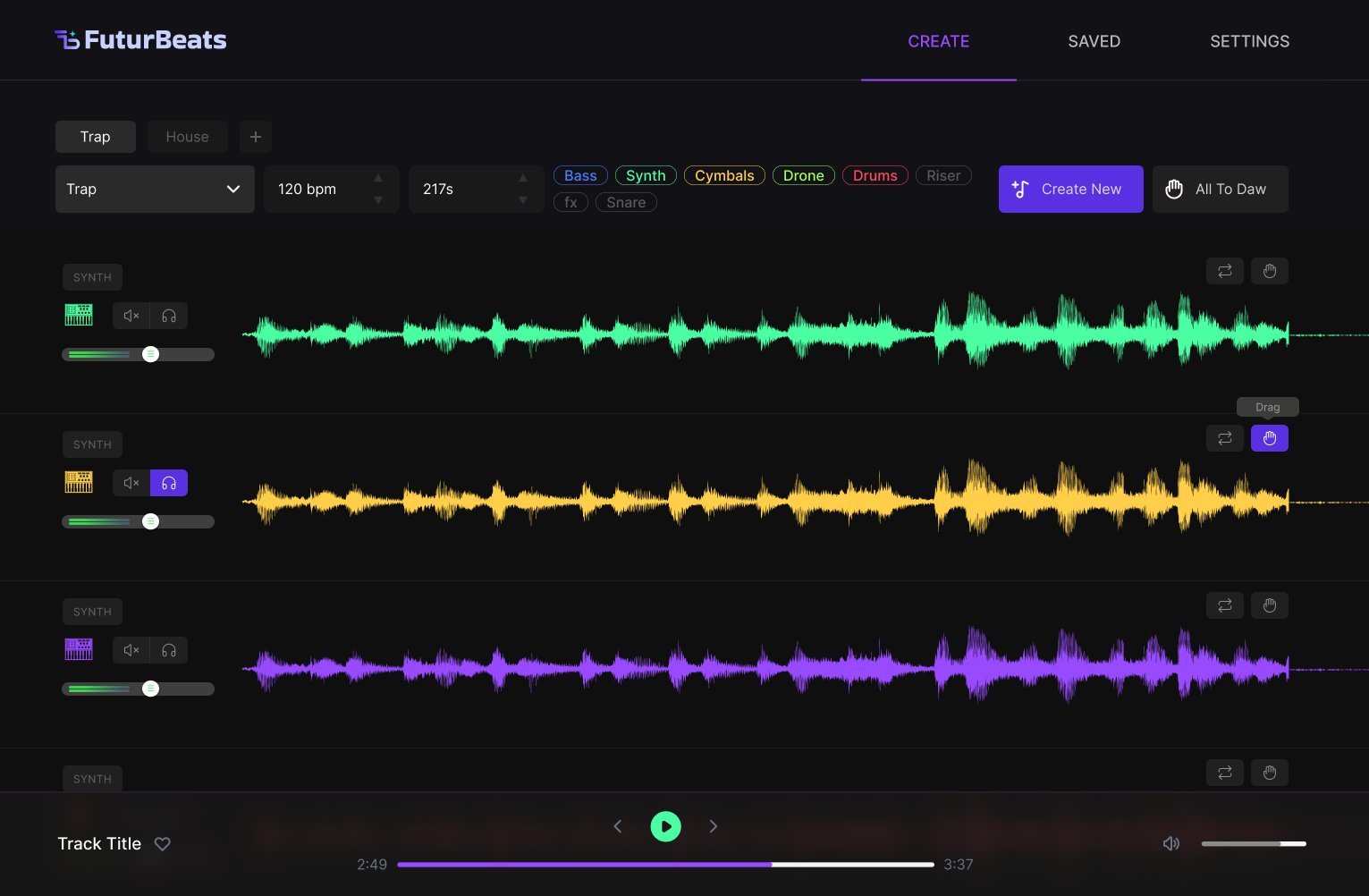Enable the fx tag
The width and height of the screenshot is (1369, 896).
tap(570, 202)
